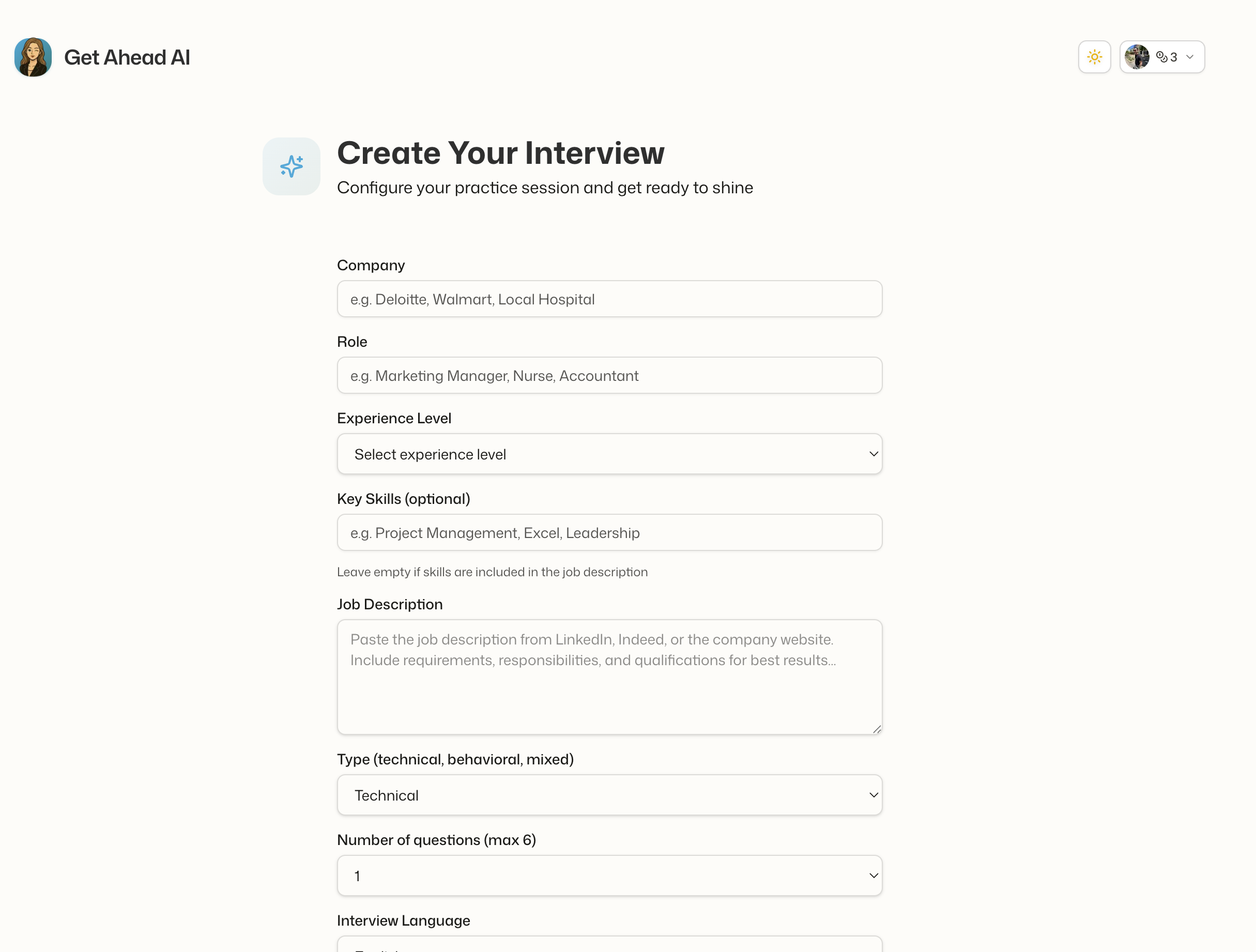Click the Company input field
Image resolution: width=1256 pixels, height=952 pixels.
(609, 299)
